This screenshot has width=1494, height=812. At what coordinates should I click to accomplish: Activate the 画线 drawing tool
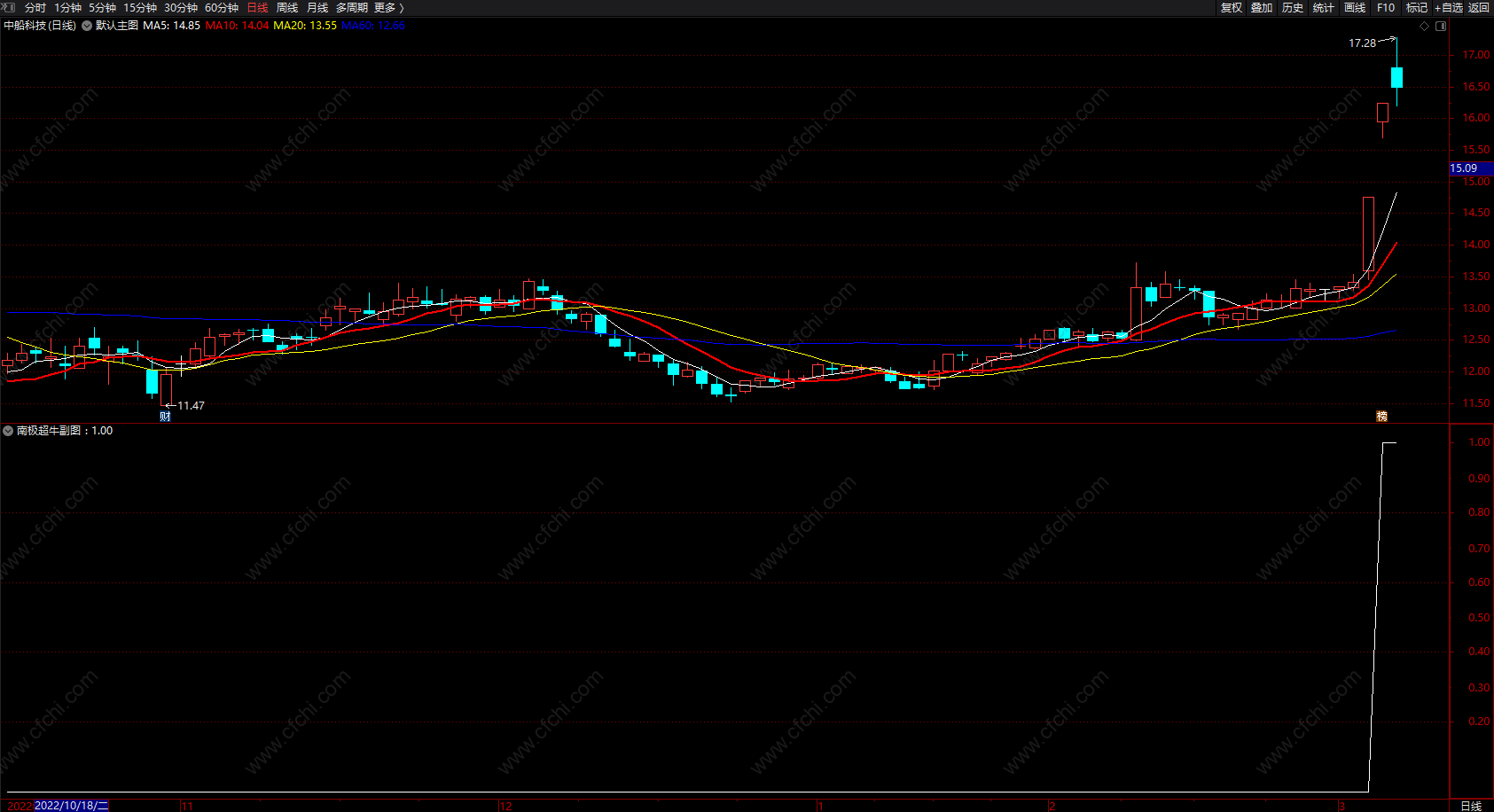coord(1355,7)
